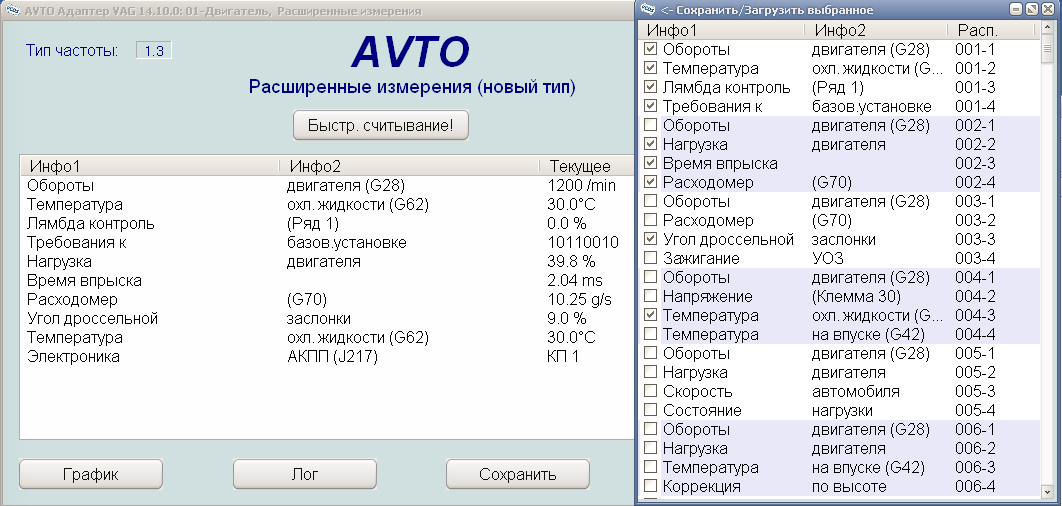Click 'по высоте' text in row 006-4
Image resolution: width=1062 pixels, height=506 pixels.
click(849, 486)
